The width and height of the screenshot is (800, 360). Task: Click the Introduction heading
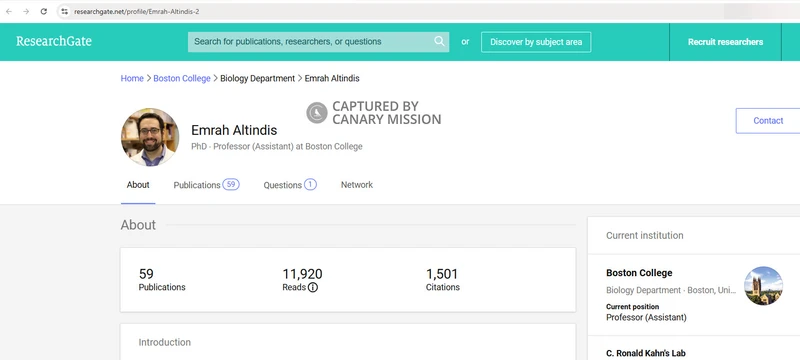(165, 342)
